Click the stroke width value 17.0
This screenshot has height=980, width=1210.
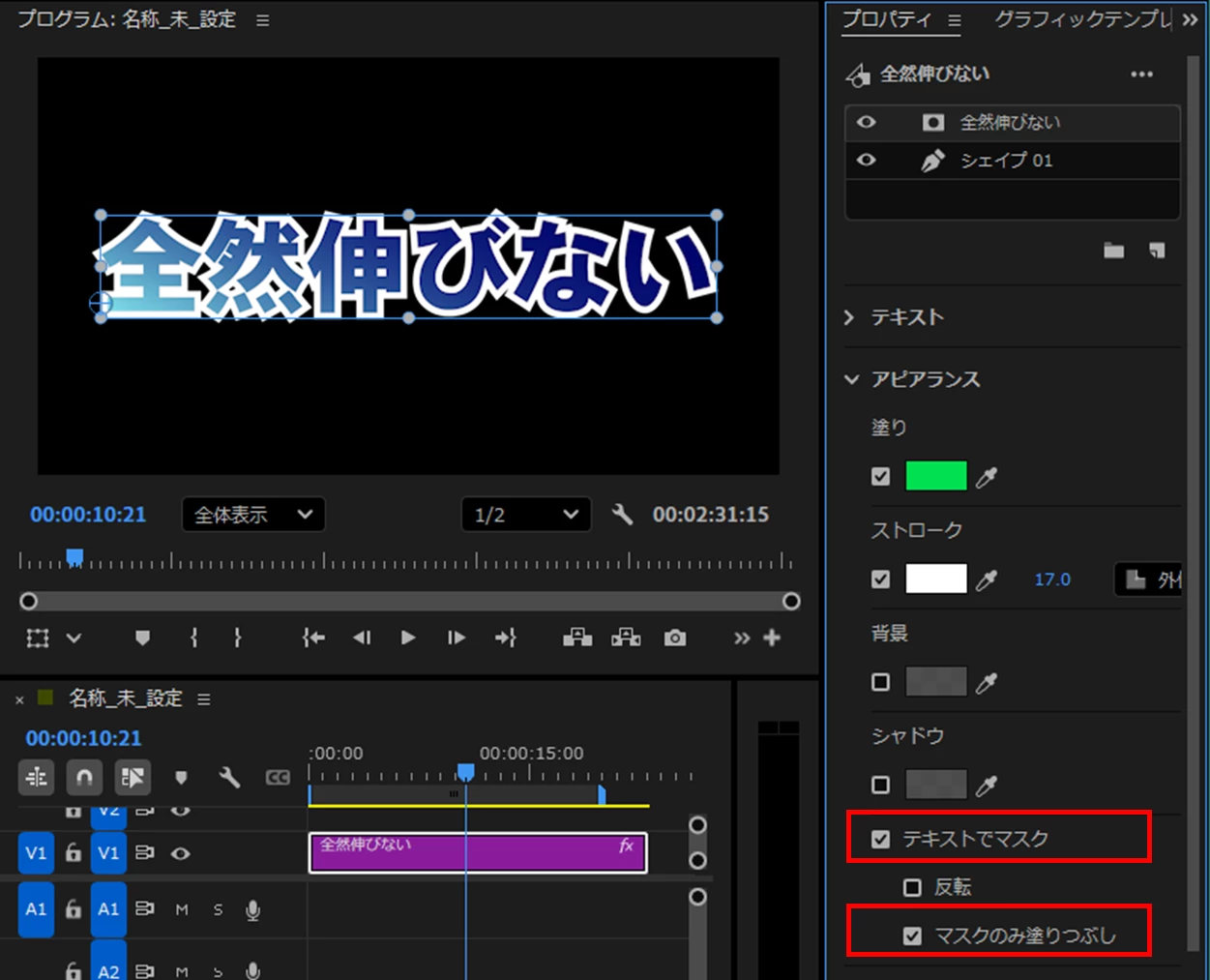[1052, 579]
